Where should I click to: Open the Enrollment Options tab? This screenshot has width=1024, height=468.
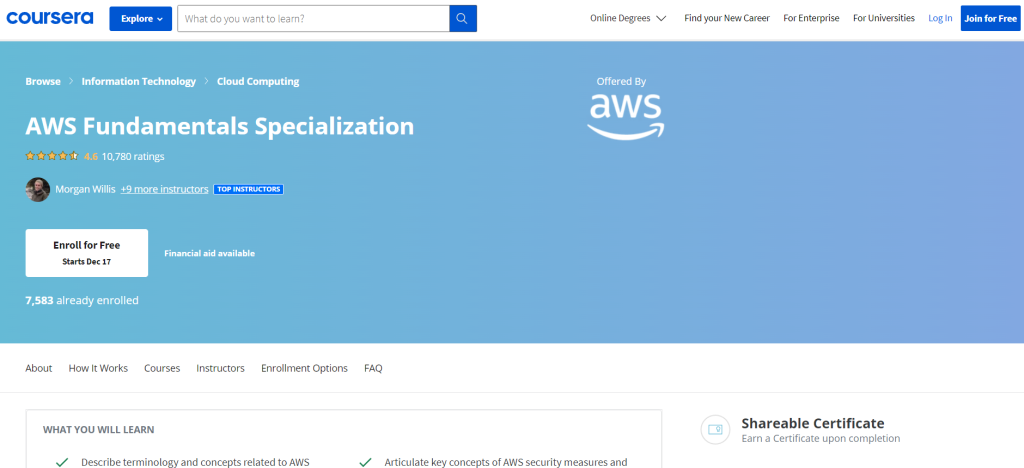coord(304,368)
